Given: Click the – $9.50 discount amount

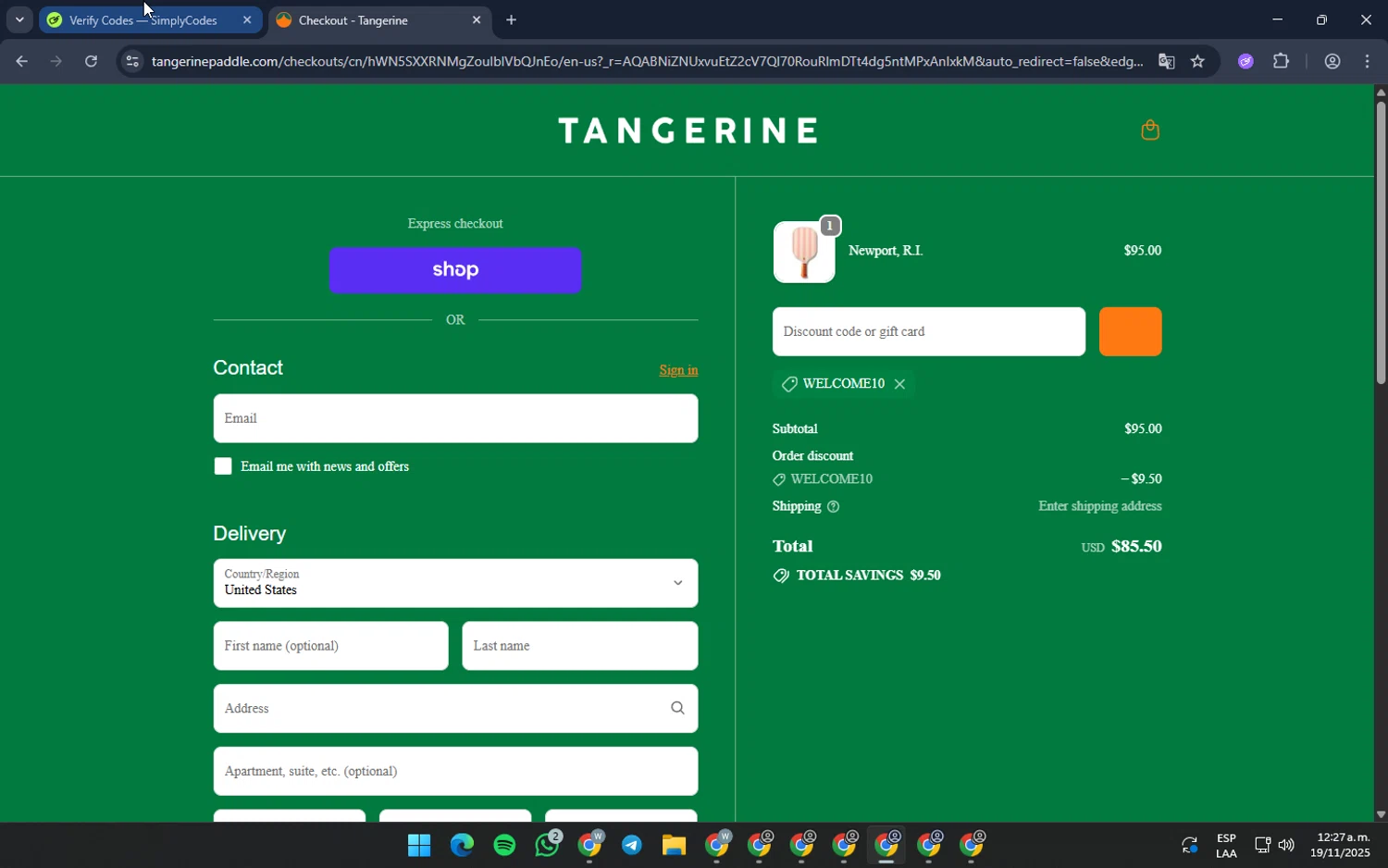Looking at the screenshot, I should [x=1141, y=479].
